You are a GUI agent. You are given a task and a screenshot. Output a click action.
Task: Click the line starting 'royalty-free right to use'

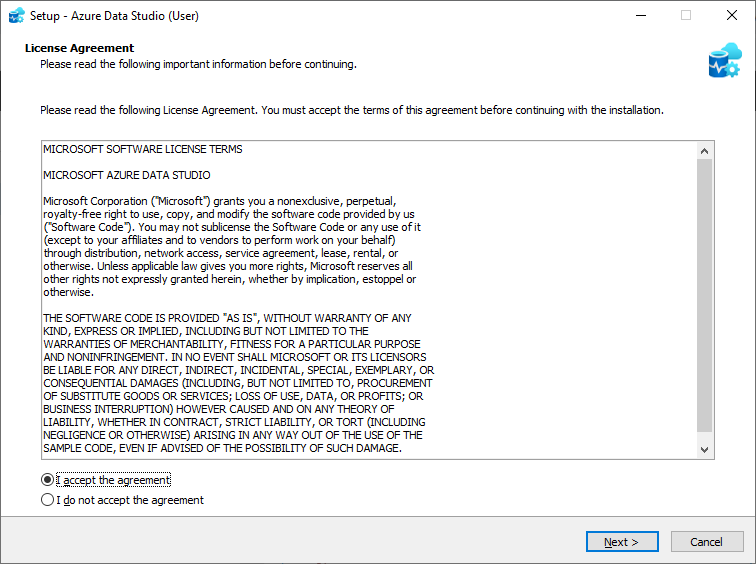[229, 214]
